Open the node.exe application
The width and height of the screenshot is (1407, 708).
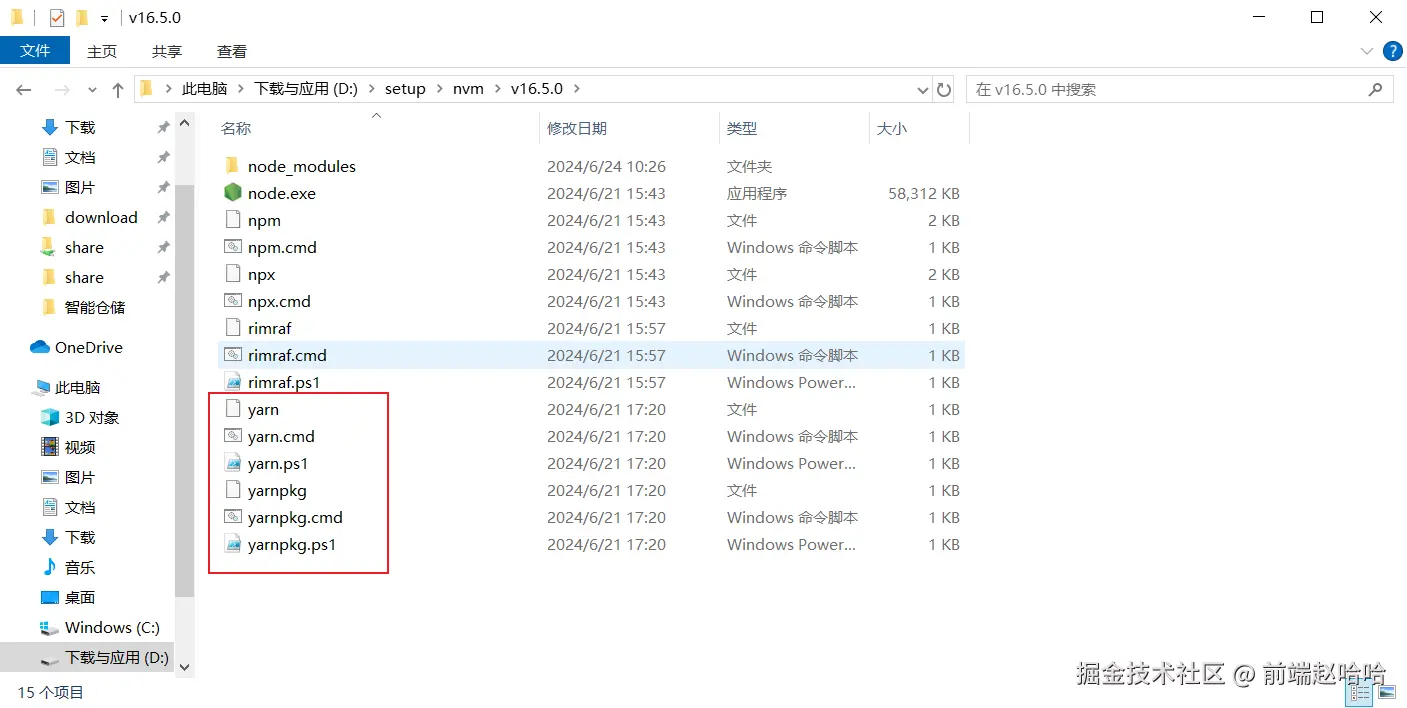pos(281,193)
